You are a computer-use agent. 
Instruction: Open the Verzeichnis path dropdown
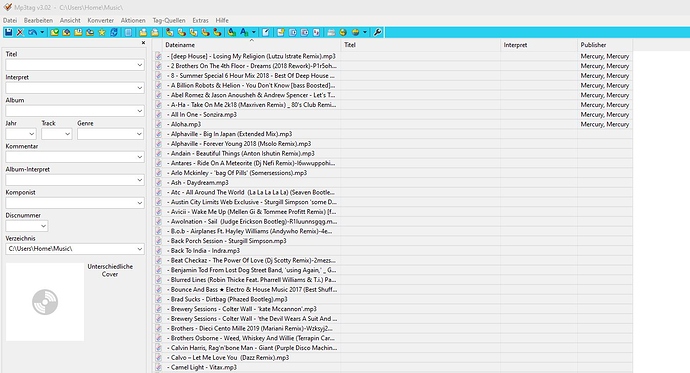(x=139, y=249)
